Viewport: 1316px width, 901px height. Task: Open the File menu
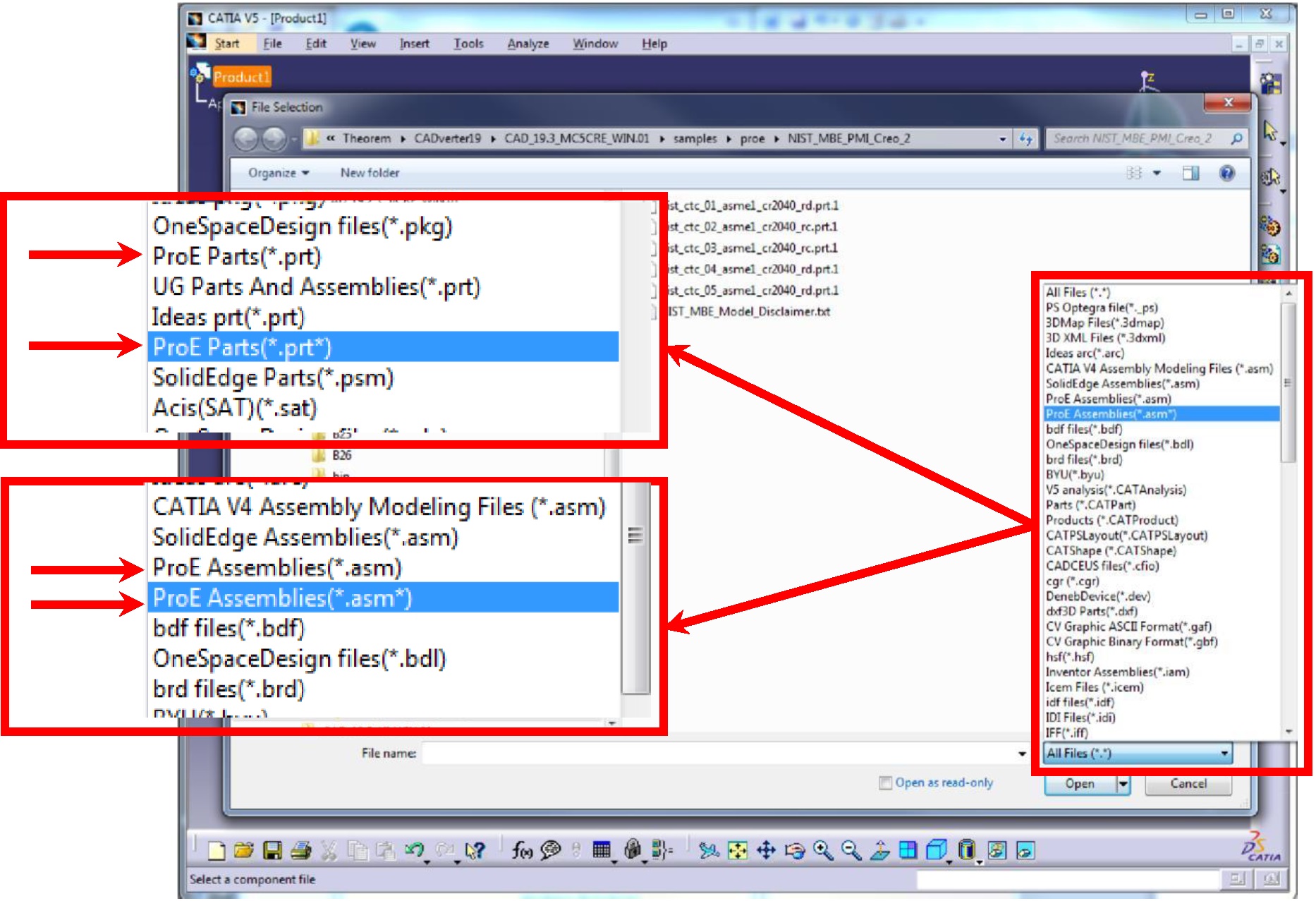tap(273, 44)
